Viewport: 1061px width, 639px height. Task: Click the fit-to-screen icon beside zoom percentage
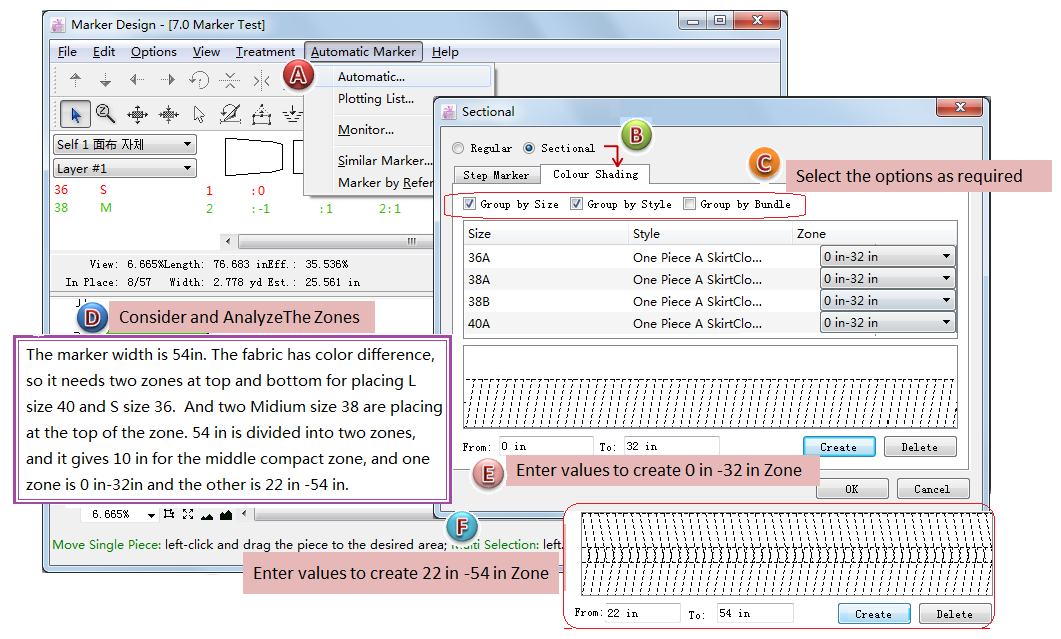point(187,514)
